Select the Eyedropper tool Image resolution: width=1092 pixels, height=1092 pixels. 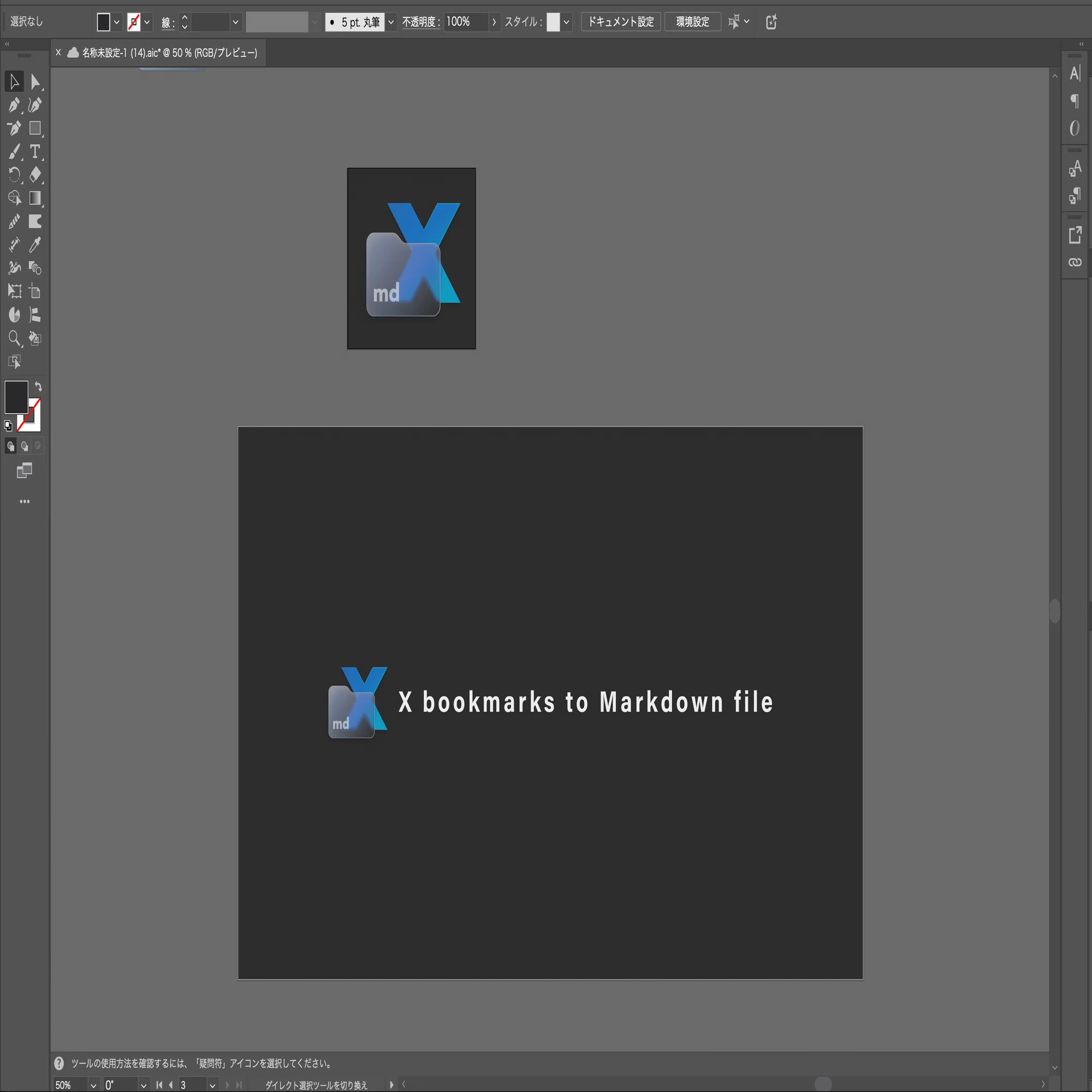35,245
